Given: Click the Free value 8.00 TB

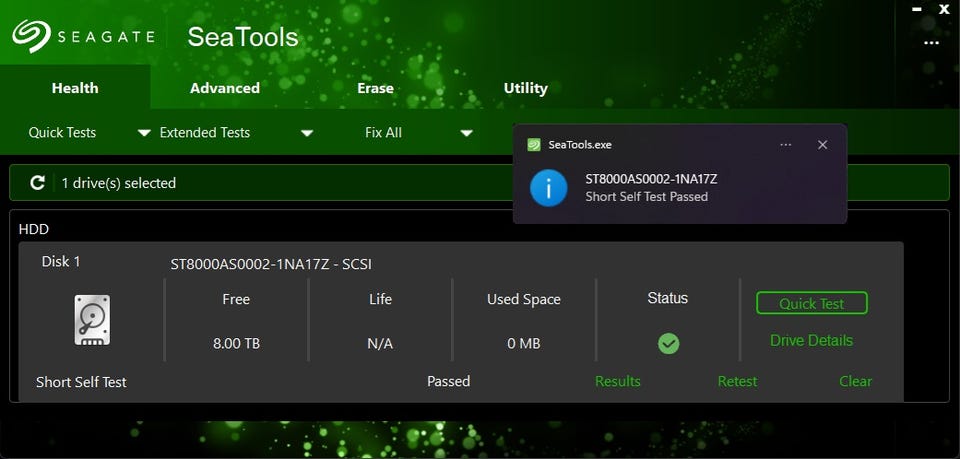Looking at the screenshot, I should click(236, 343).
